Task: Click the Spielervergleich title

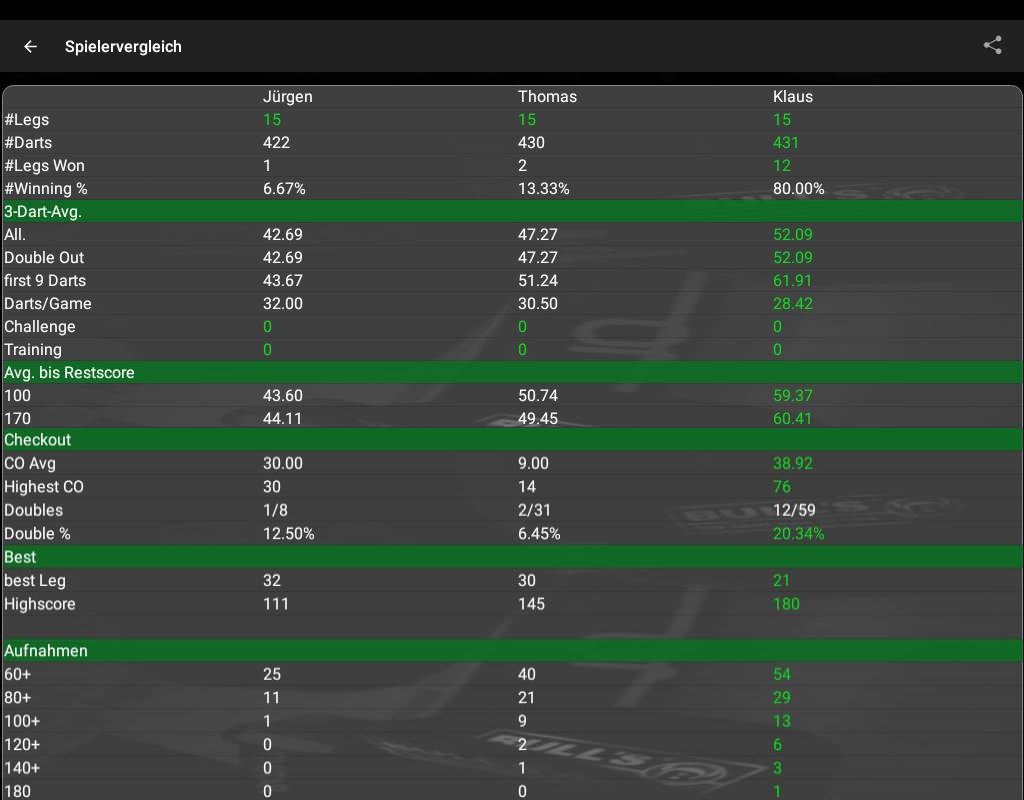Action: [123, 46]
